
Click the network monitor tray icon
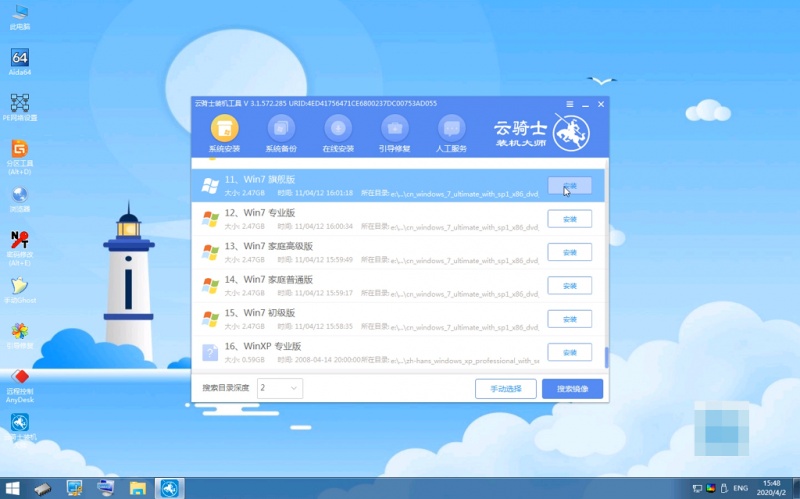pos(697,488)
